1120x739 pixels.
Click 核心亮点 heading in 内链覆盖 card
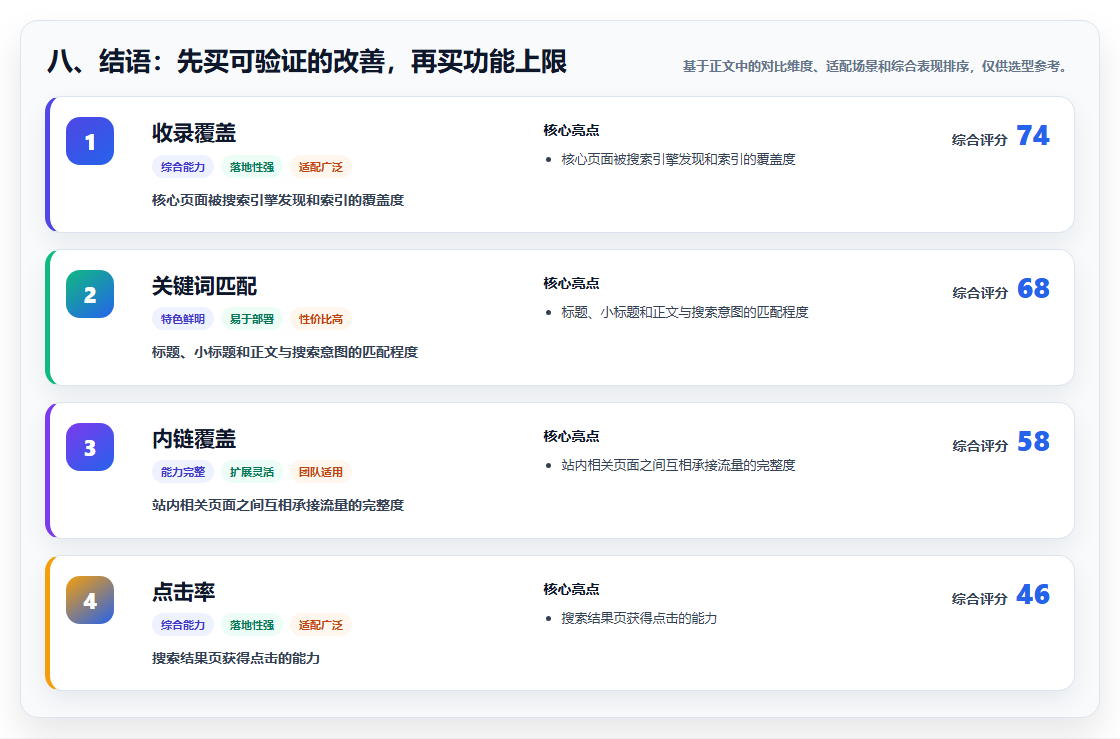[x=571, y=436]
